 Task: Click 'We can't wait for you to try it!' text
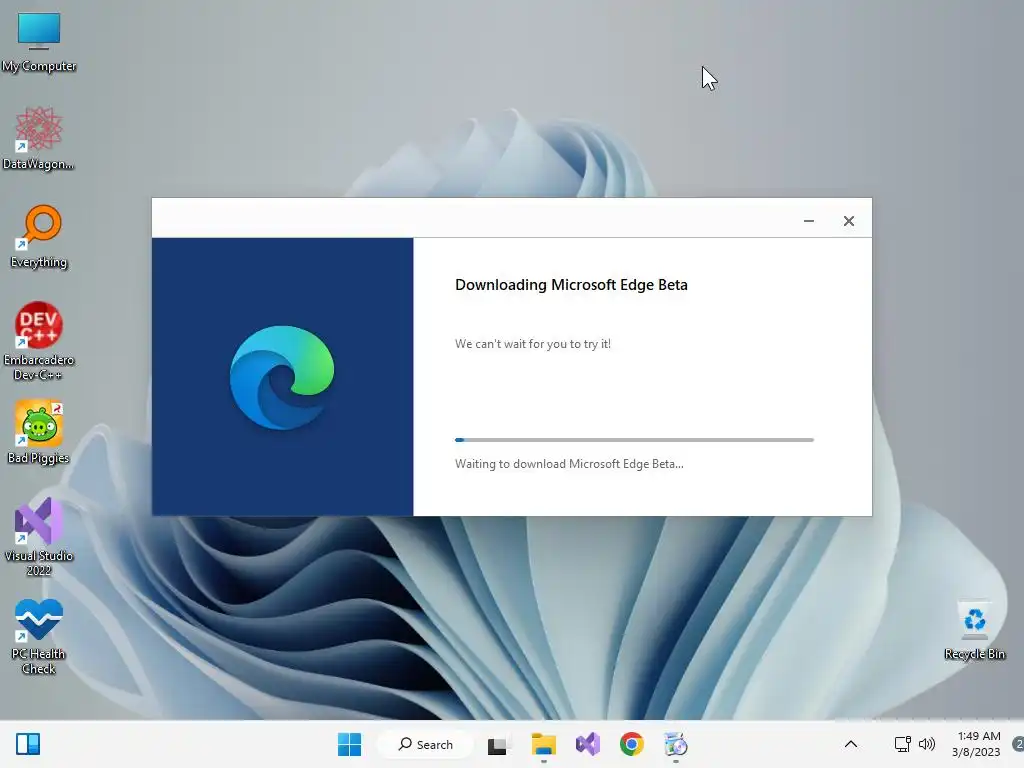click(x=533, y=344)
